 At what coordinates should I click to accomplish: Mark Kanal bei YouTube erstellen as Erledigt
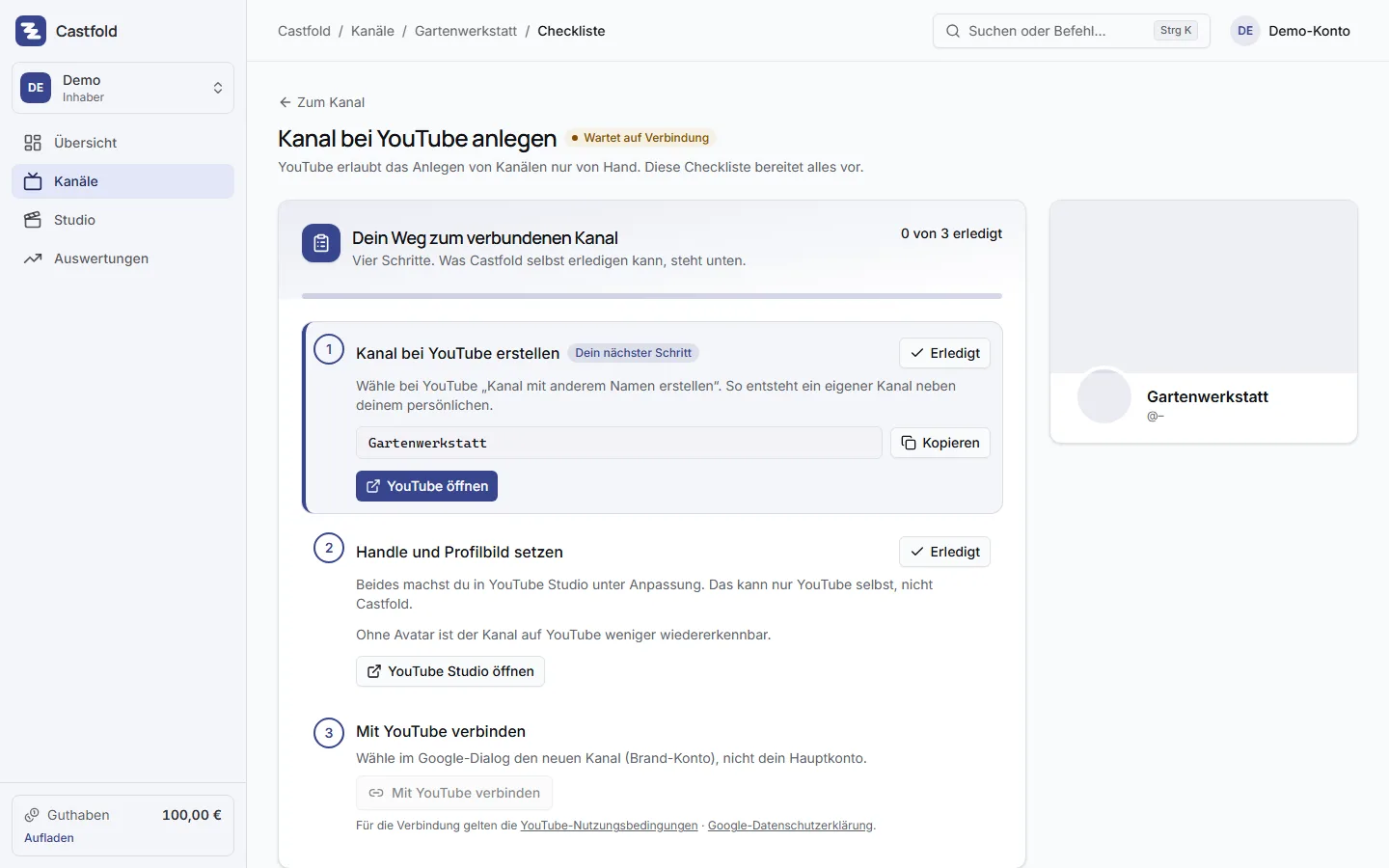click(944, 353)
